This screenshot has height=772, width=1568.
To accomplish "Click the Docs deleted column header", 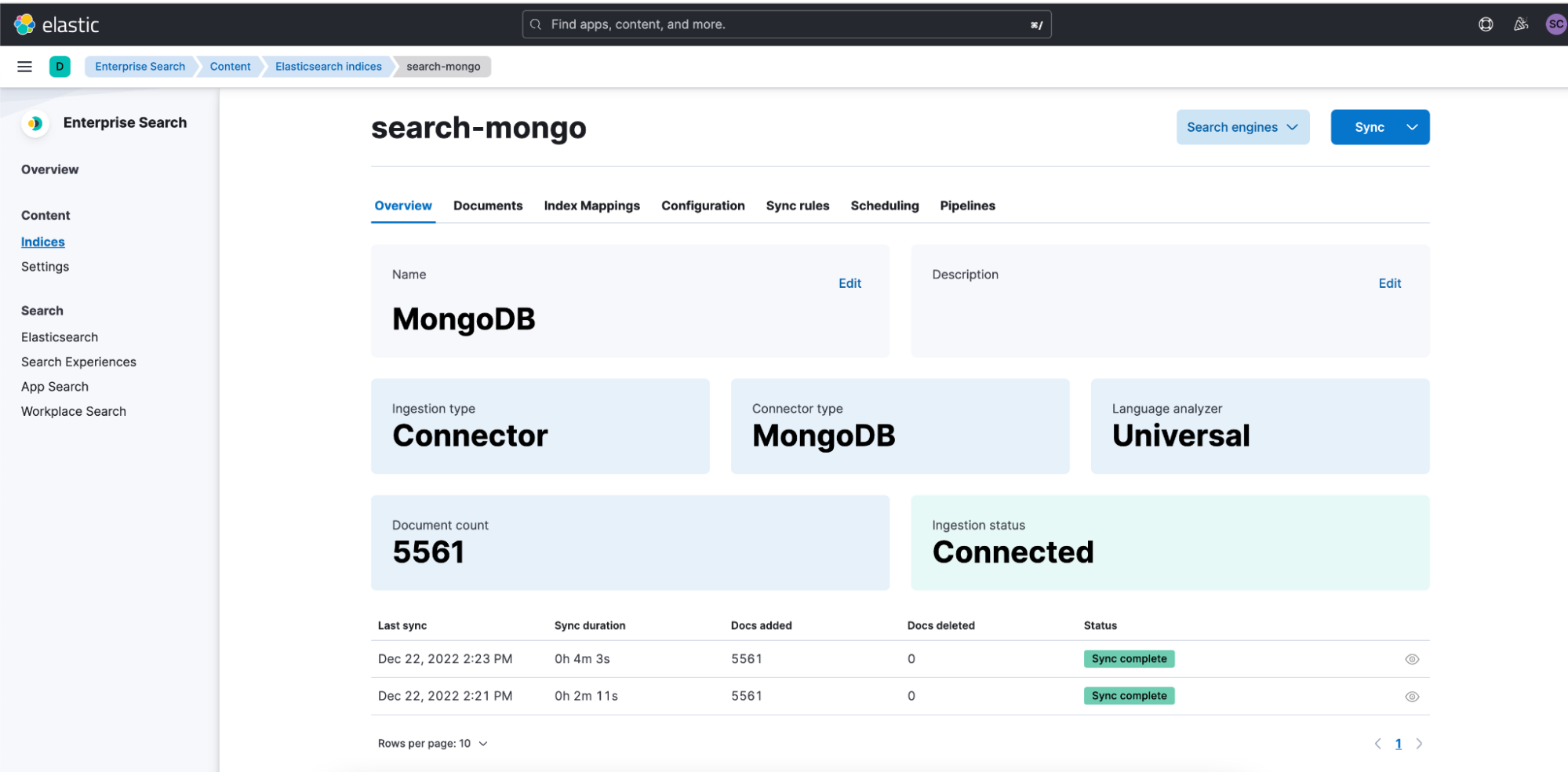I will 941,625.
